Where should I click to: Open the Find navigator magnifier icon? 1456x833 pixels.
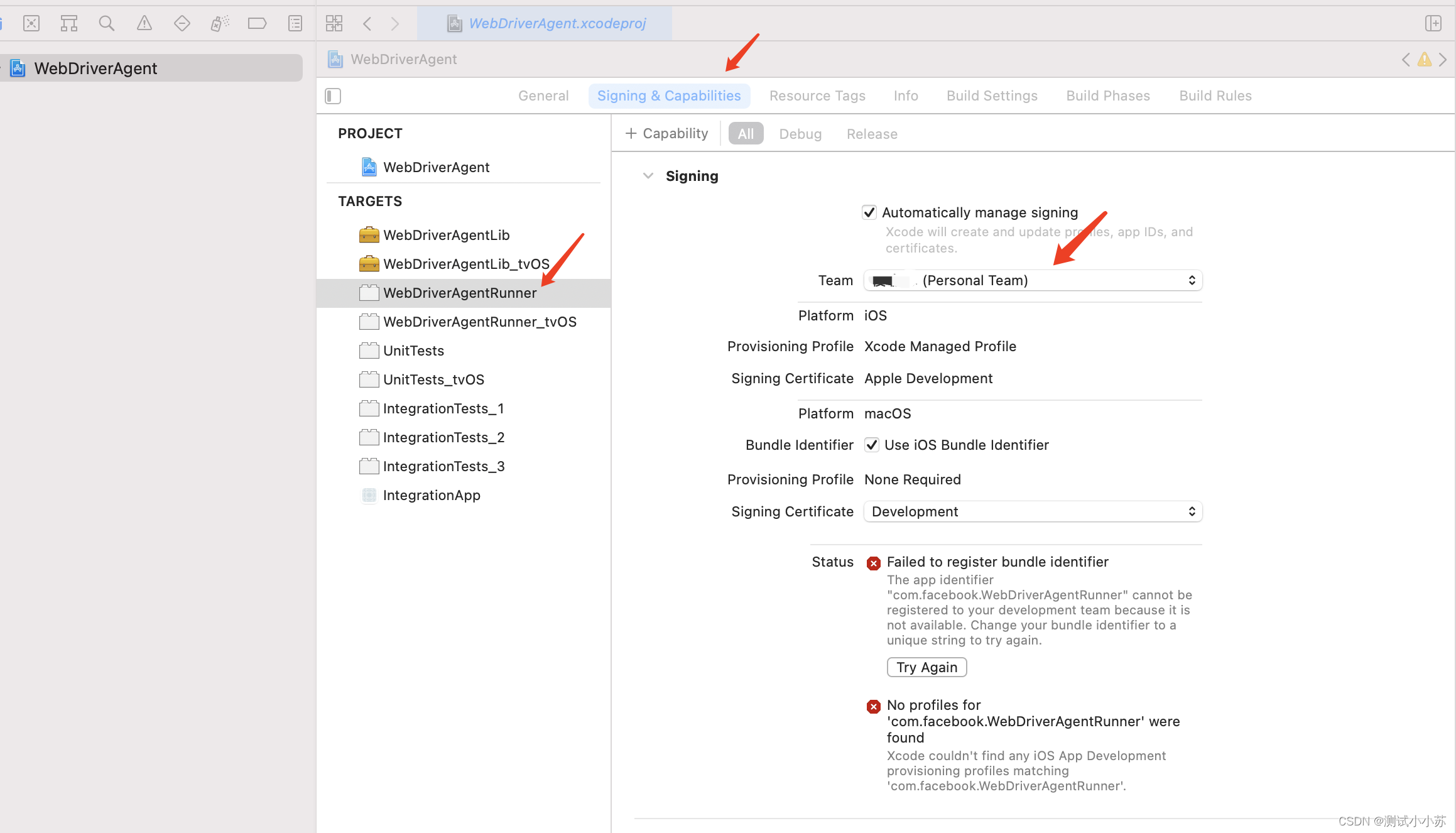click(106, 24)
